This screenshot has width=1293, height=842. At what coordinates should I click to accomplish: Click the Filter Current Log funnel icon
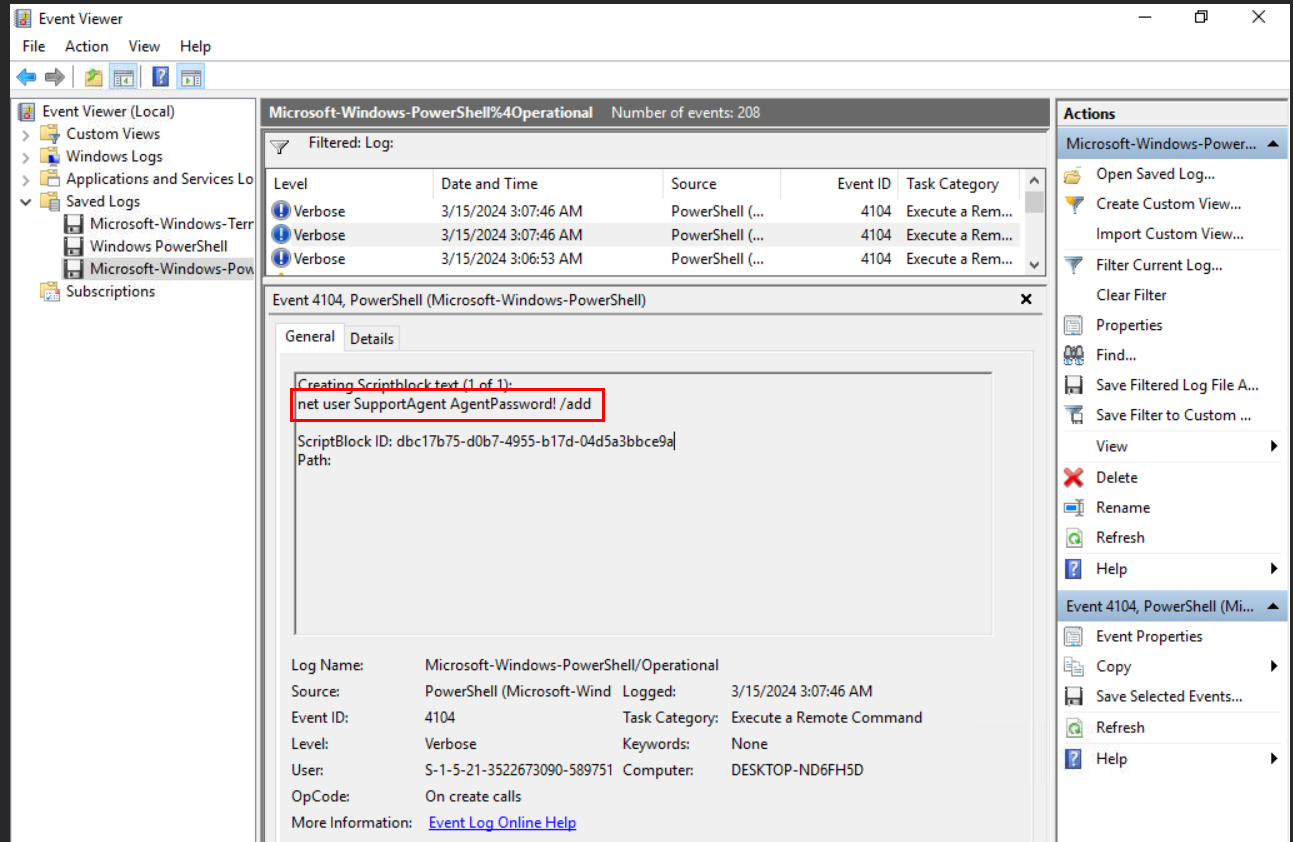pos(1074,265)
